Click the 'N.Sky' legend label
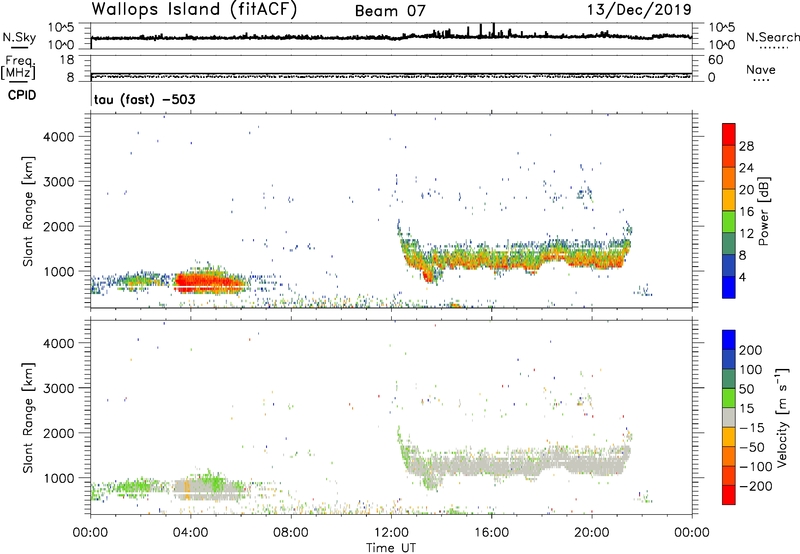This screenshot has width=800, height=554. [x=19, y=37]
